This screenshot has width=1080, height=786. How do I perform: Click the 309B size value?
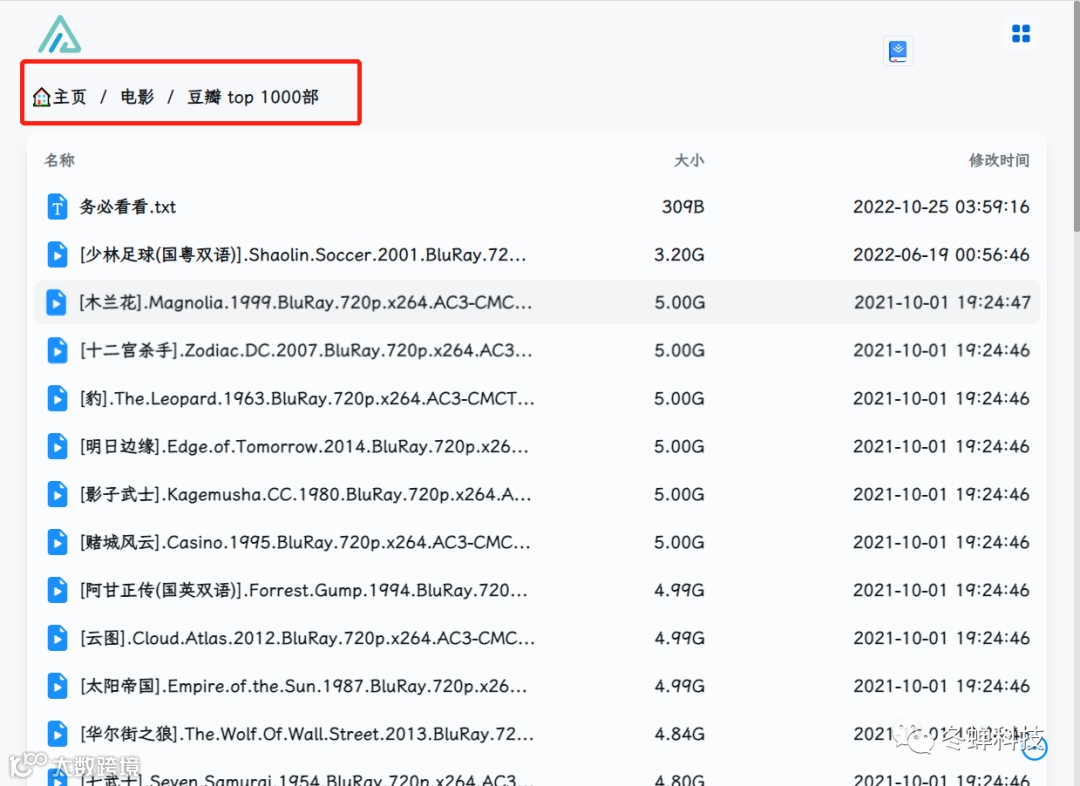683,207
